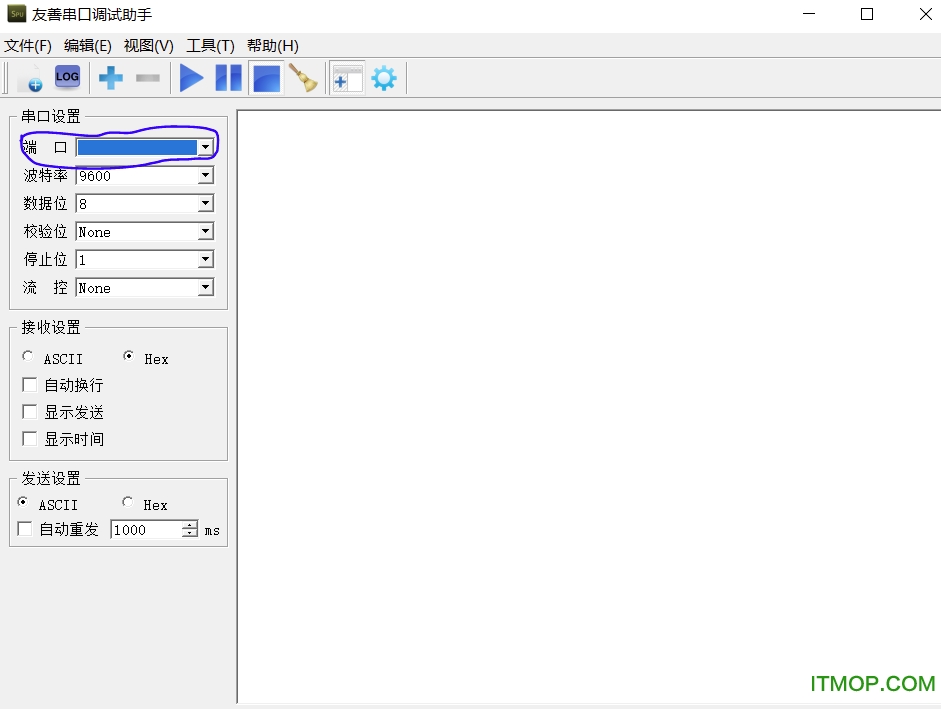
Task: Clear the output with the broom icon
Action: tap(302, 77)
